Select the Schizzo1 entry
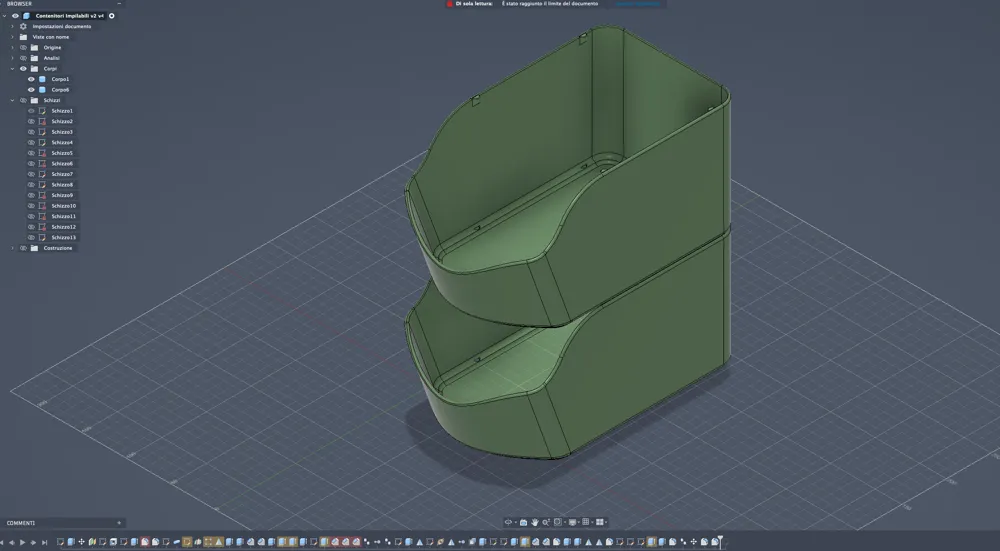Viewport: 1000px width, 551px height. tap(62, 111)
